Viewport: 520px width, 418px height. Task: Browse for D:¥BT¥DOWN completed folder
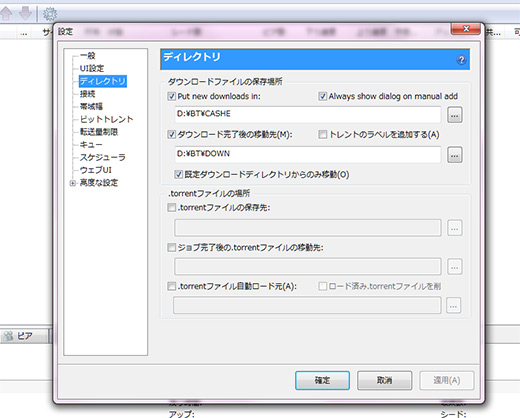pos(455,155)
